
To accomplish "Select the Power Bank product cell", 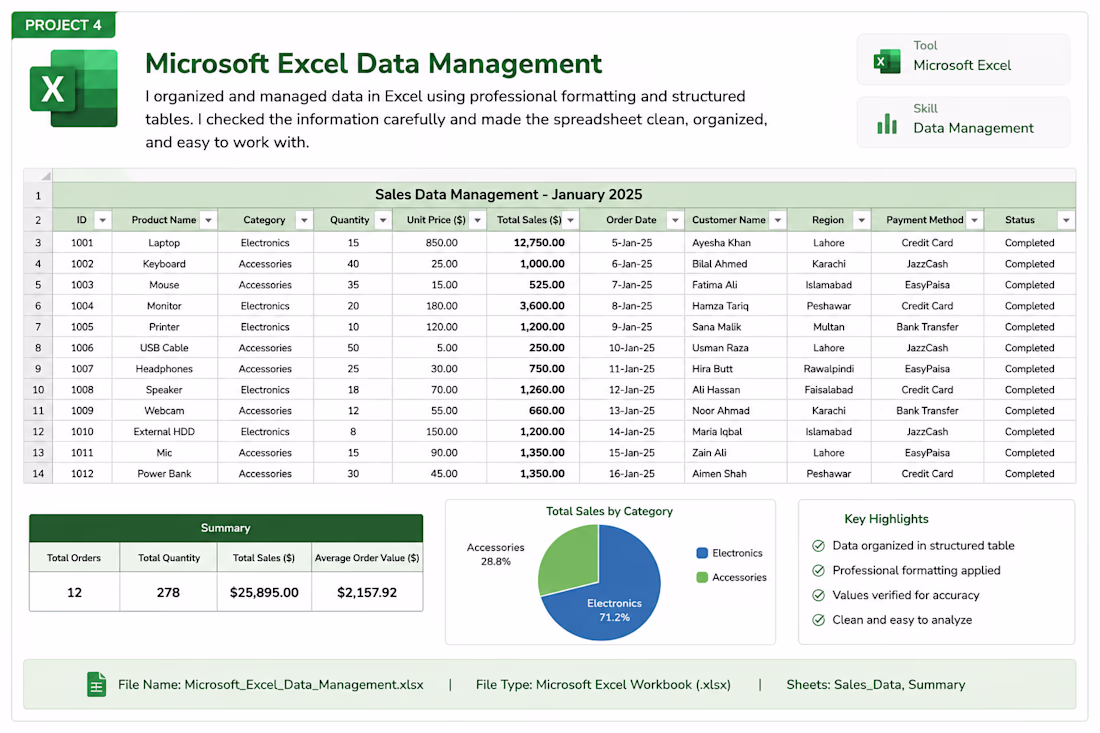I will 164,473.
